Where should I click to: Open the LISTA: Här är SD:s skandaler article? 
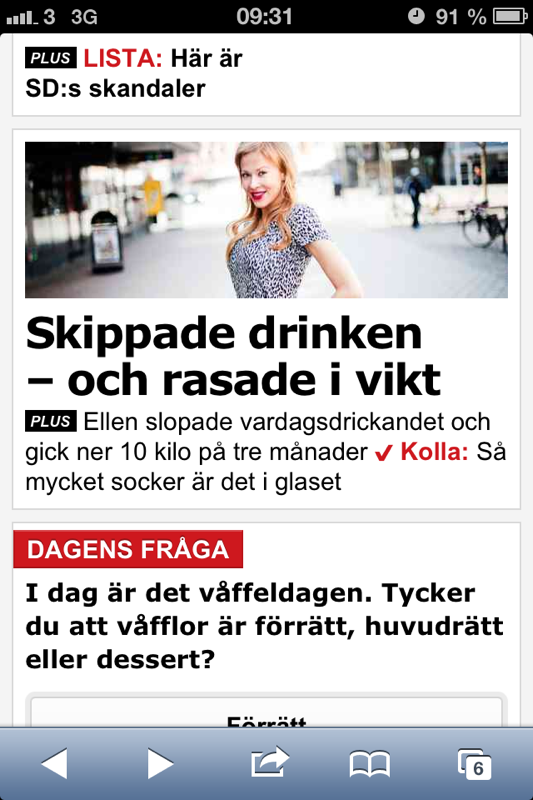click(x=134, y=73)
